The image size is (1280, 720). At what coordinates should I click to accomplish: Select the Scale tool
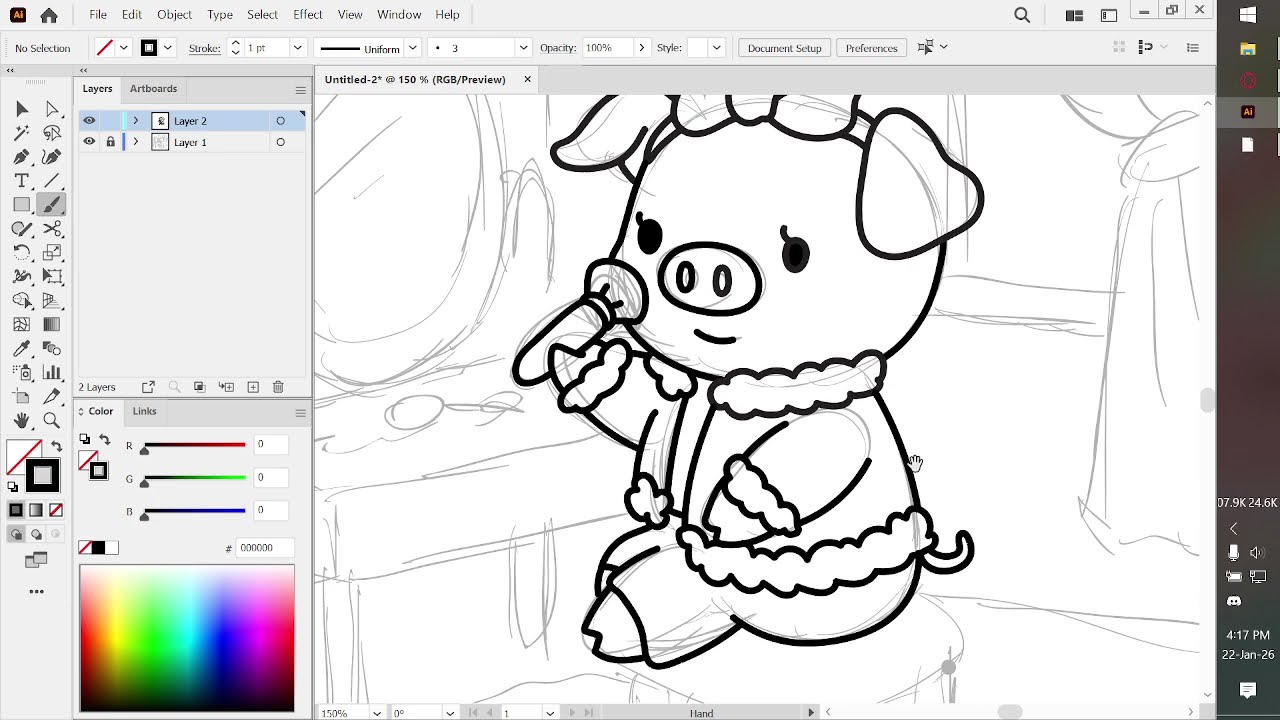(x=52, y=253)
